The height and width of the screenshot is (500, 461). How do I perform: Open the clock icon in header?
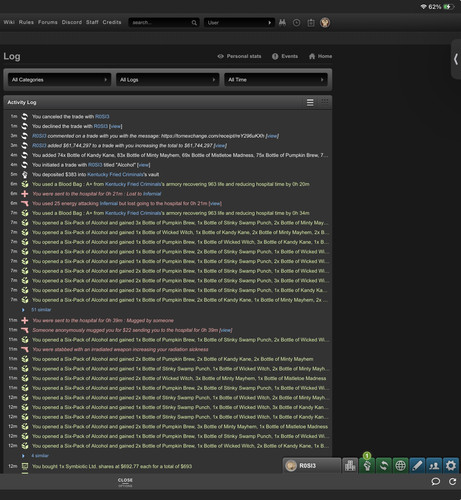coord(296,23)
